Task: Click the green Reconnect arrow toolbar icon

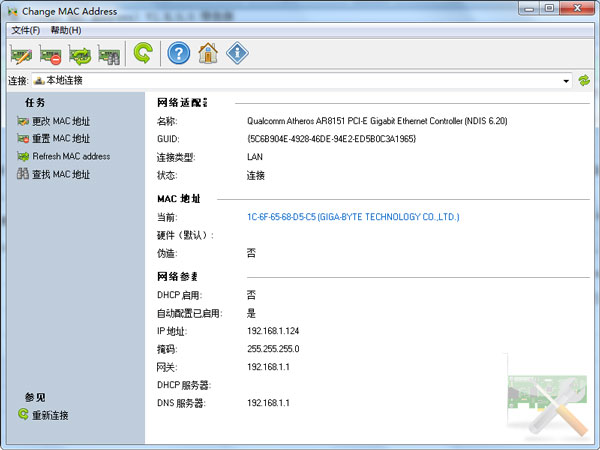Action: 143,53
